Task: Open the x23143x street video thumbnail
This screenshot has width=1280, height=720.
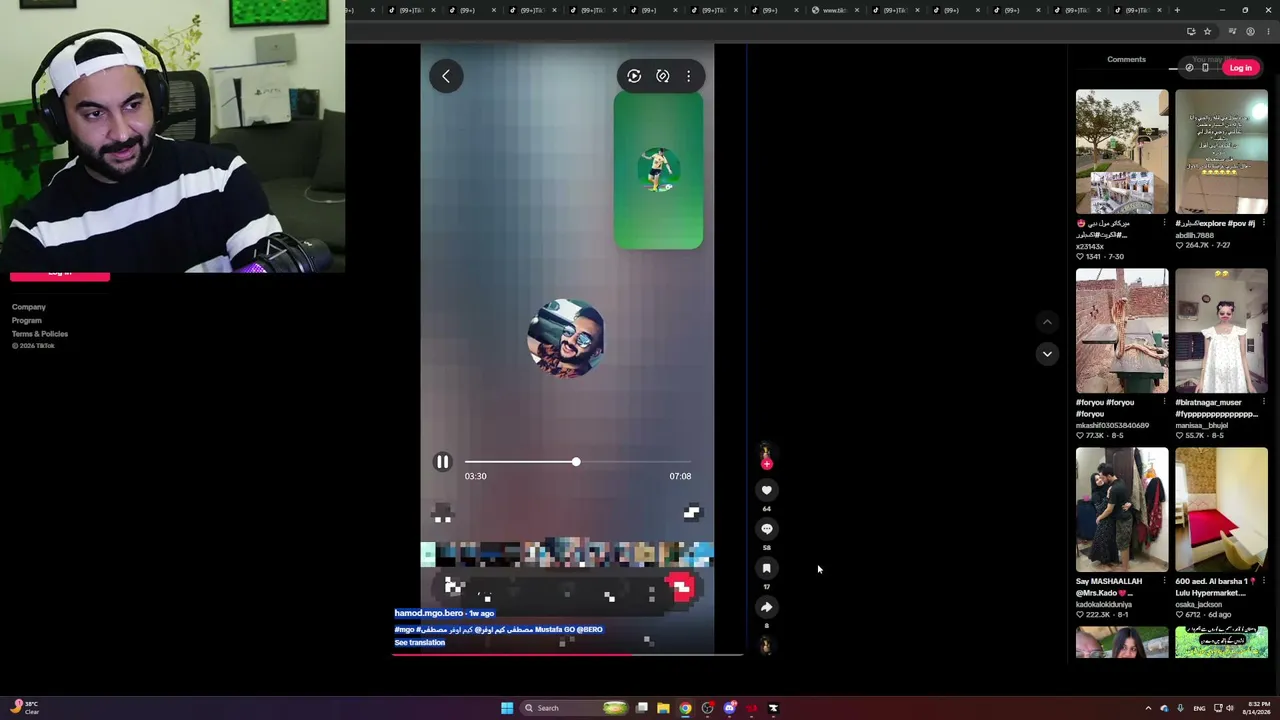Action: tap(1122, 152)
